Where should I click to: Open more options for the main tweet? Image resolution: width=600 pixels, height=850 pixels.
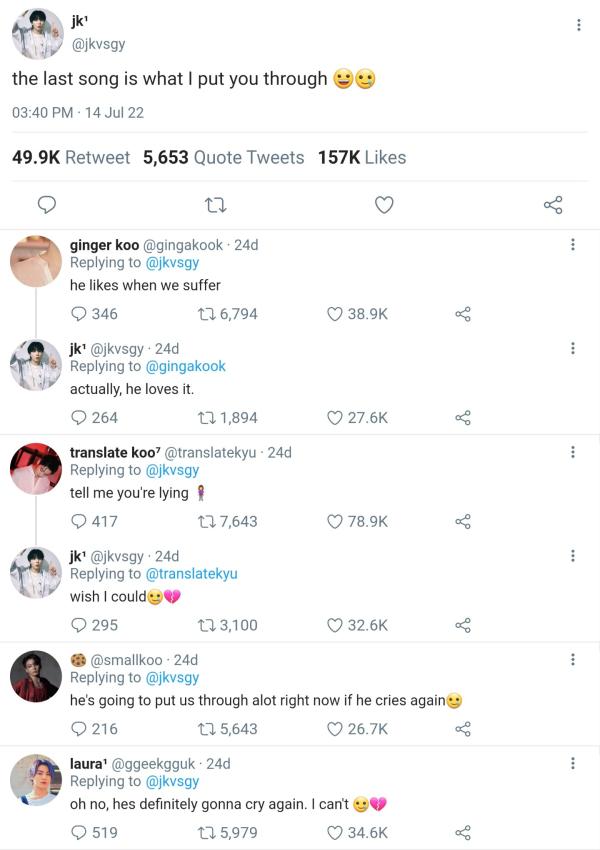(x=578, y=25)
